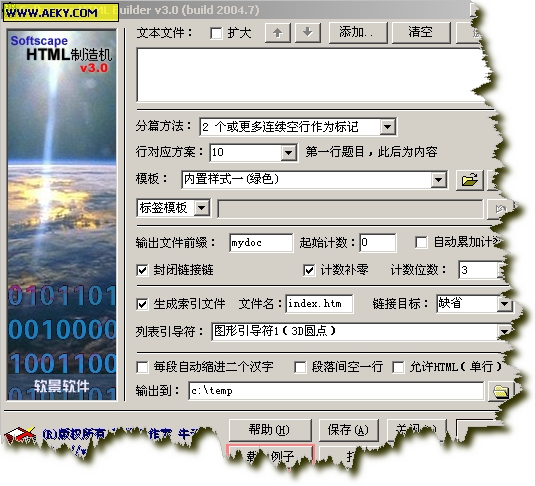Click the 保存(A) button

349,430
